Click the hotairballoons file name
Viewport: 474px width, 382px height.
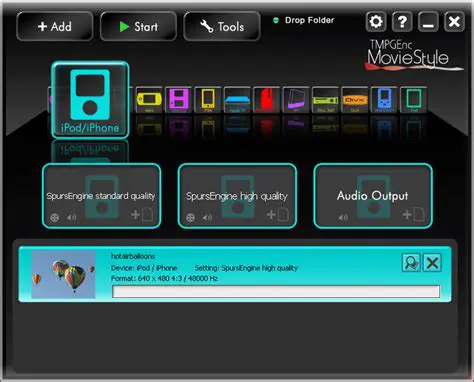[133, 256]
